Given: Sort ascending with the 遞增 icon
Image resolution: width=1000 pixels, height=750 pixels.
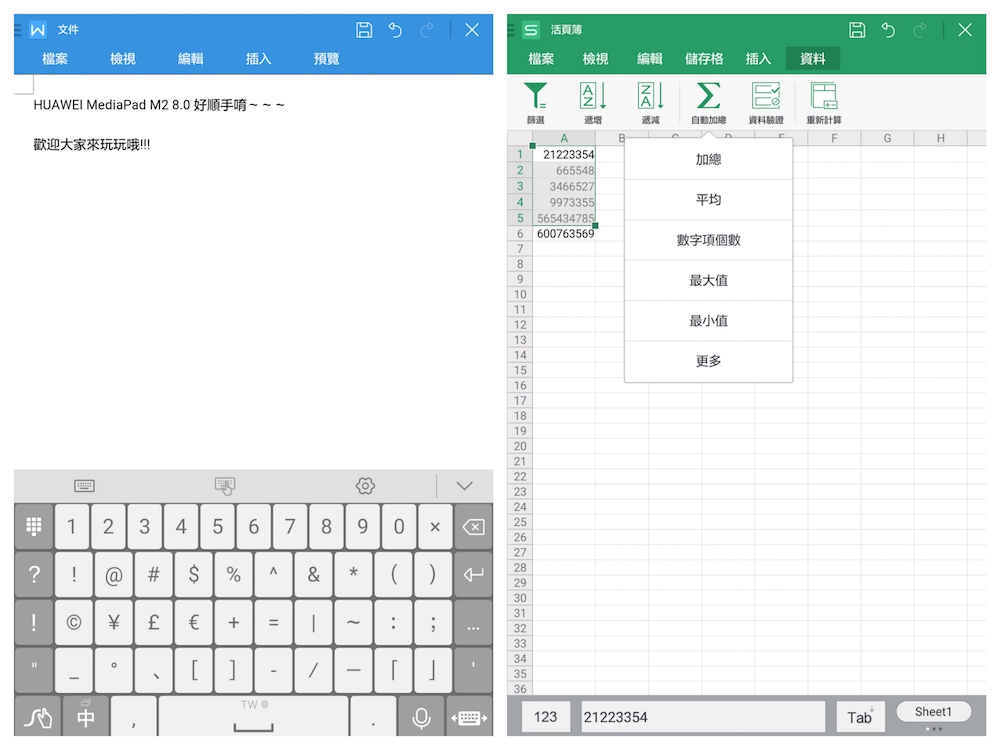Looking at the screenshot, I should [593, 98].
